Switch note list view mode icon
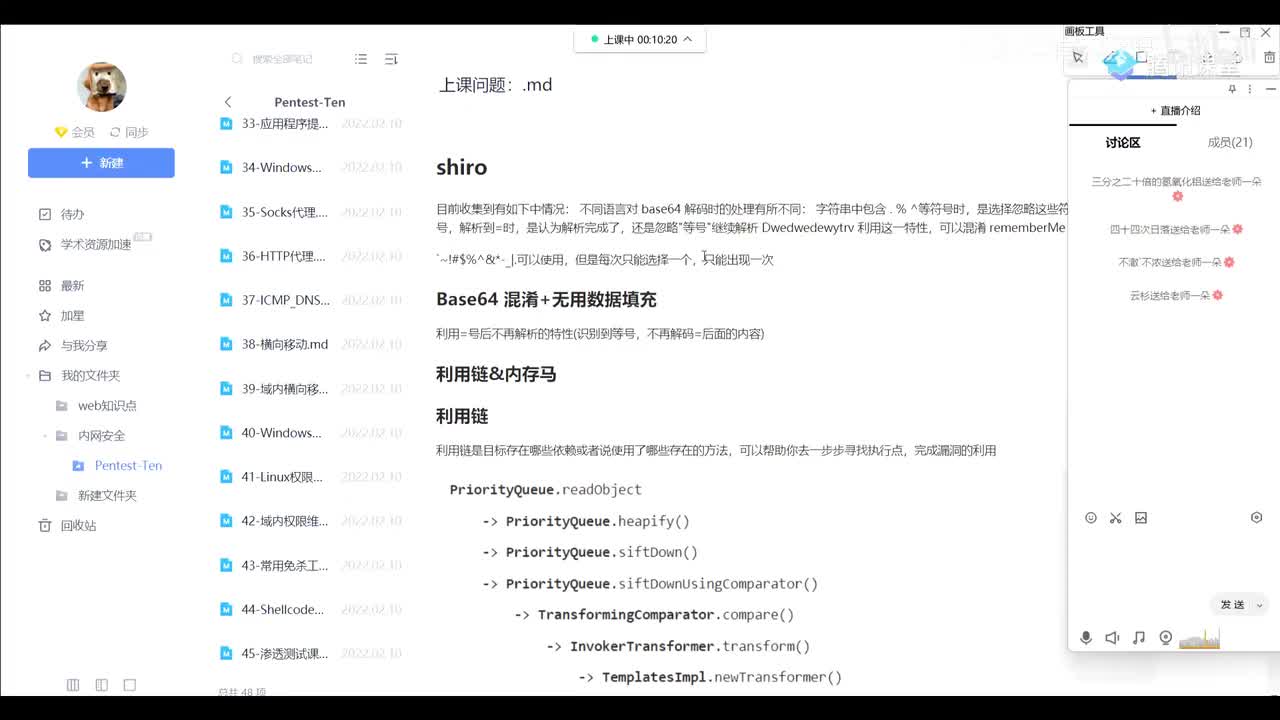Screen dimensions: 1280x720 click(361, 59)
